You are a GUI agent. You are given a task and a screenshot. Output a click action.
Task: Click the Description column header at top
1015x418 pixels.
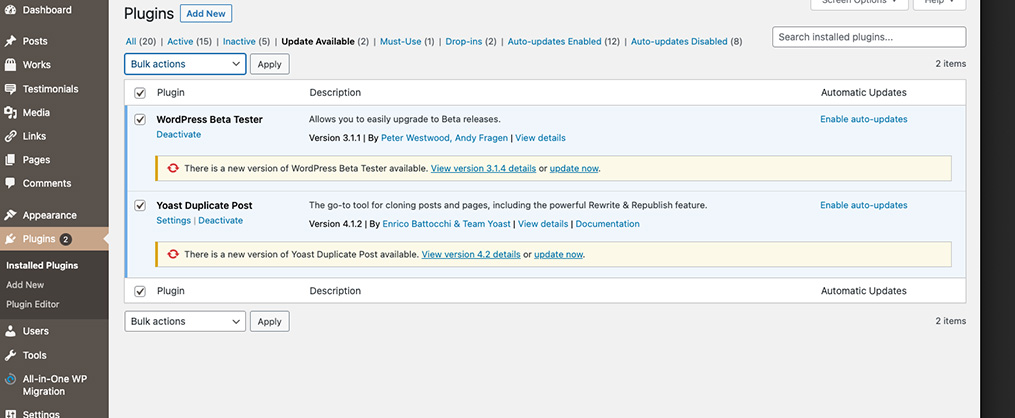coord(335,93)
